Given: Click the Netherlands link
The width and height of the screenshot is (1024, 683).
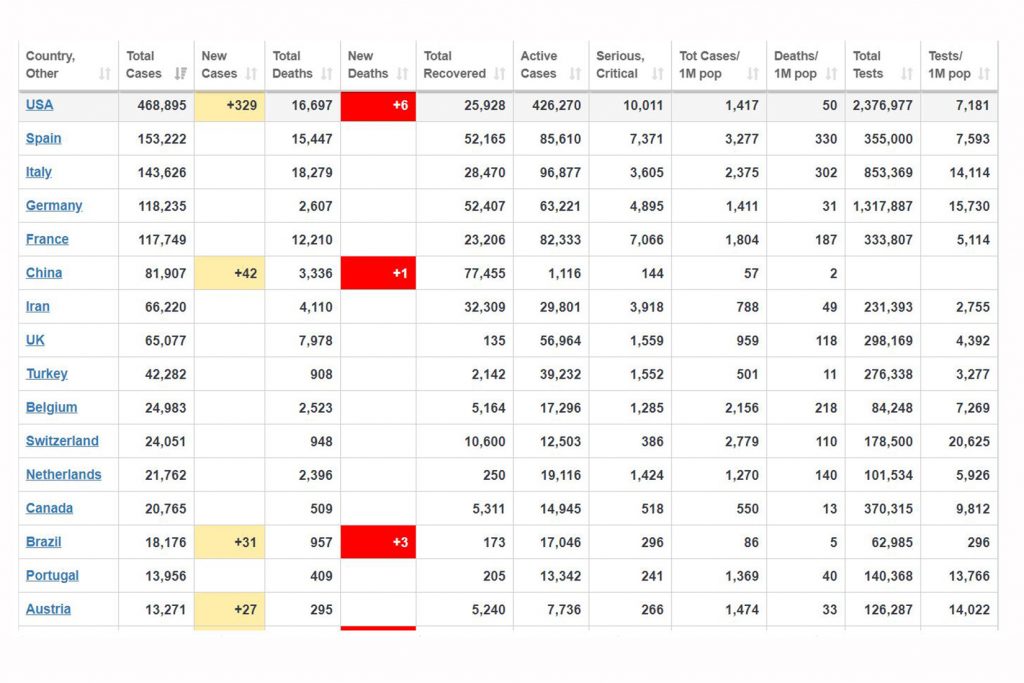Looking at the screenshot, I should click(x=63, y=475).
